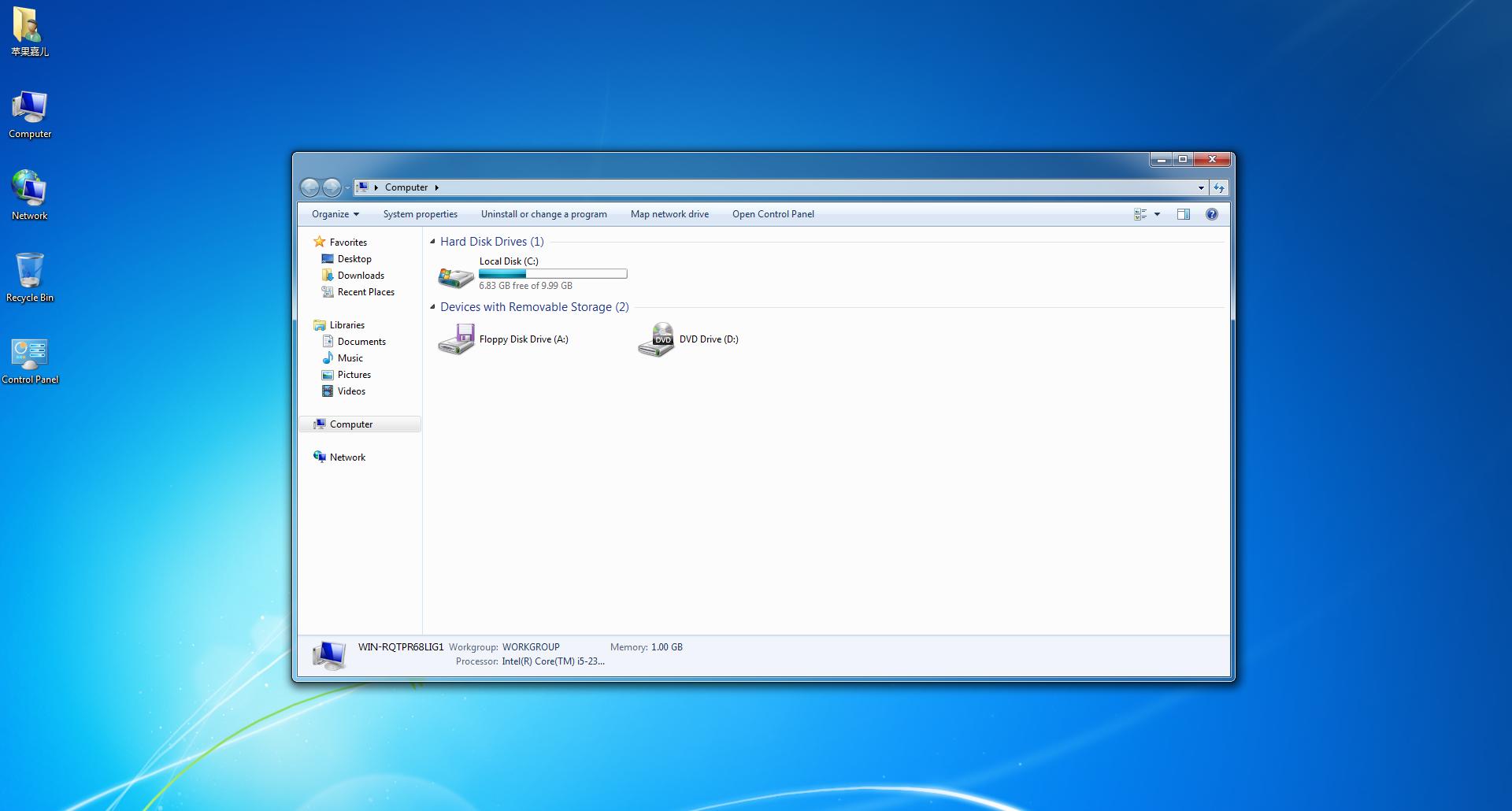Open the Videos library
The image size is (1512, 811).
tap(344, 391)
